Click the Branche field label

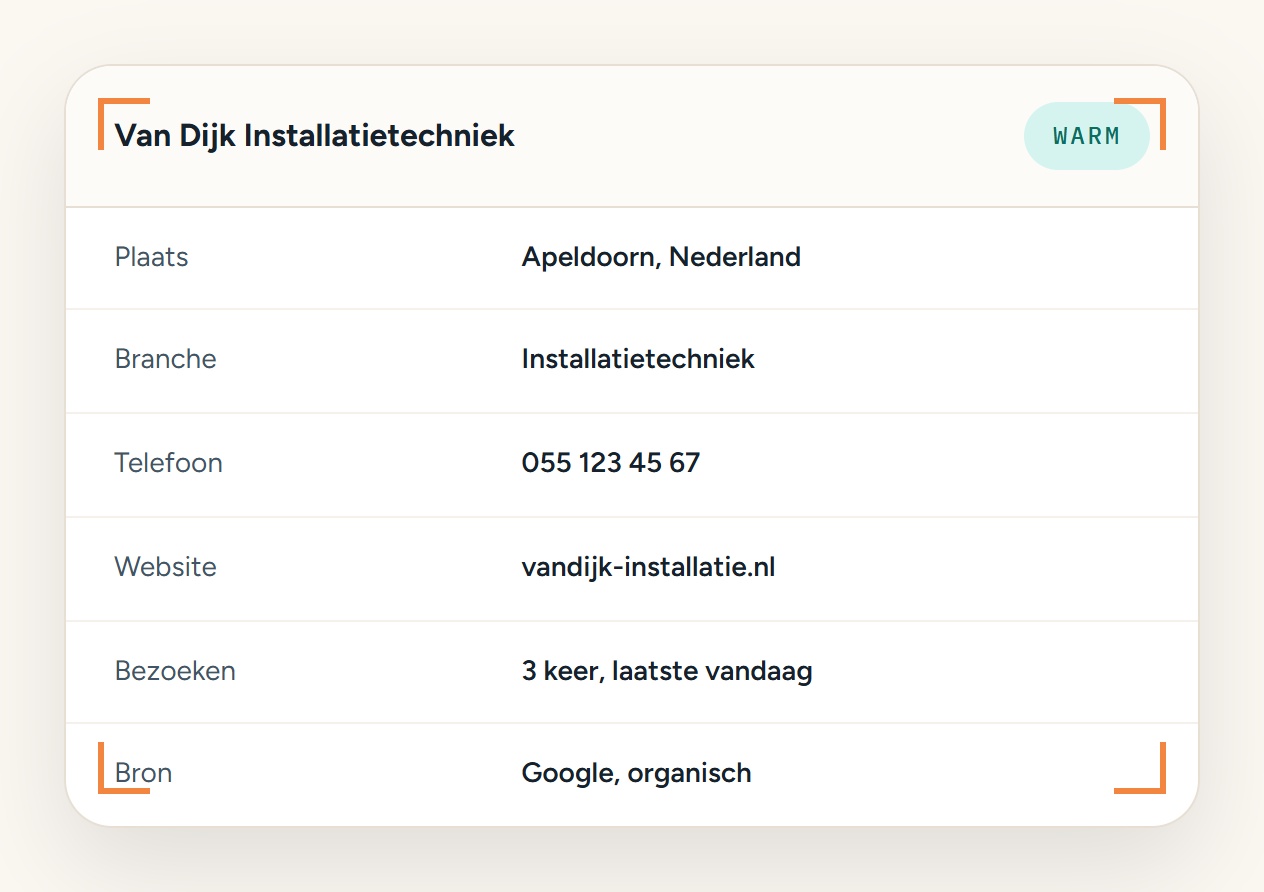[x=165, y=359]
